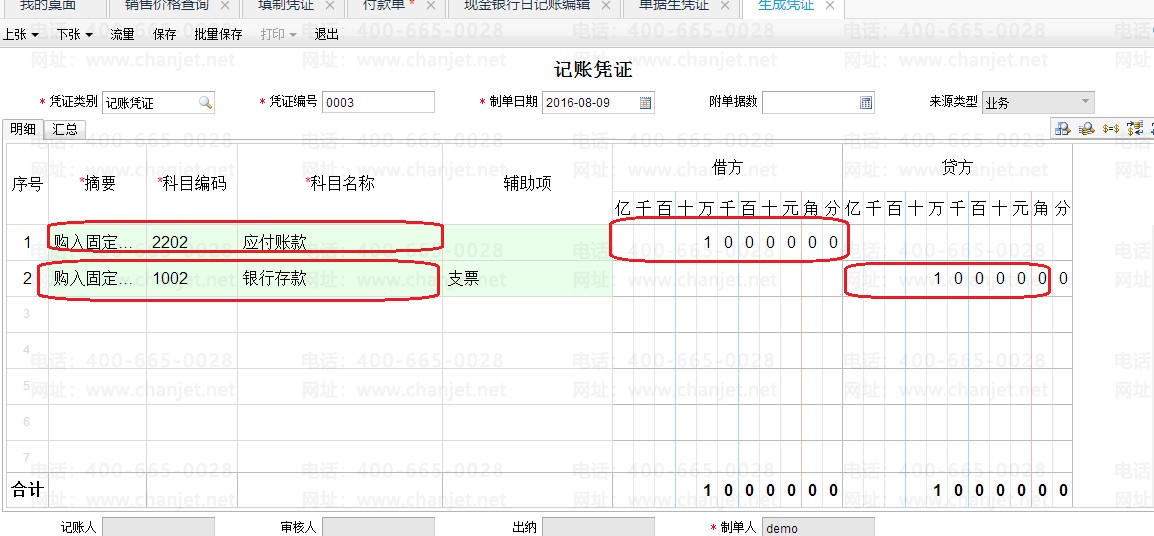1154x536 pixels.
Task: Click the 贷方 column header
Action: click(957, 168)
